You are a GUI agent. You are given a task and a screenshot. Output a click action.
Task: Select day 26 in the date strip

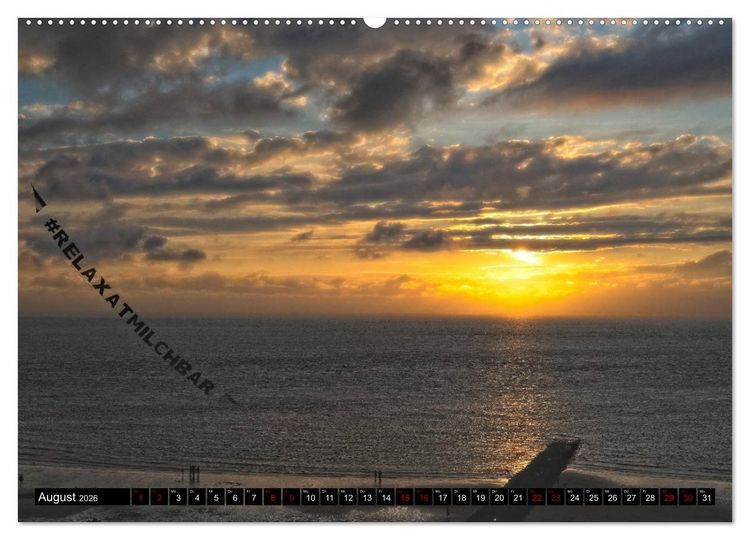613,497
